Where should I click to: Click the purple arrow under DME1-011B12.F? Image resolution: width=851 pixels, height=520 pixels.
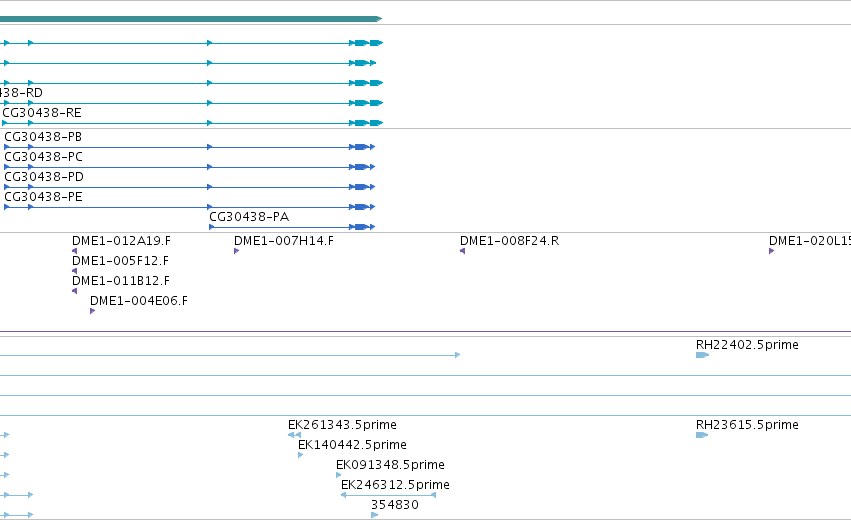[74, 291]
